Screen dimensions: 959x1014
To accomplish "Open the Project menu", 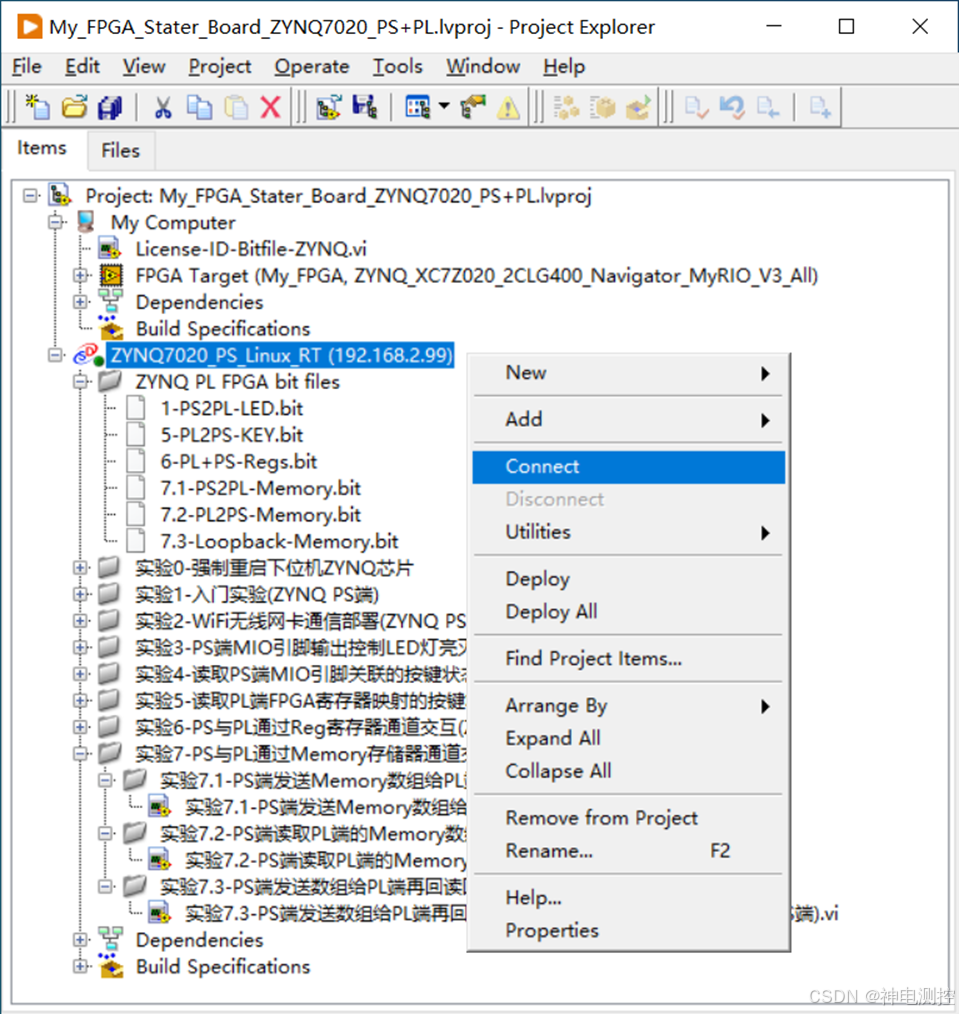I will pyautogui.click(x=219, y=67).
